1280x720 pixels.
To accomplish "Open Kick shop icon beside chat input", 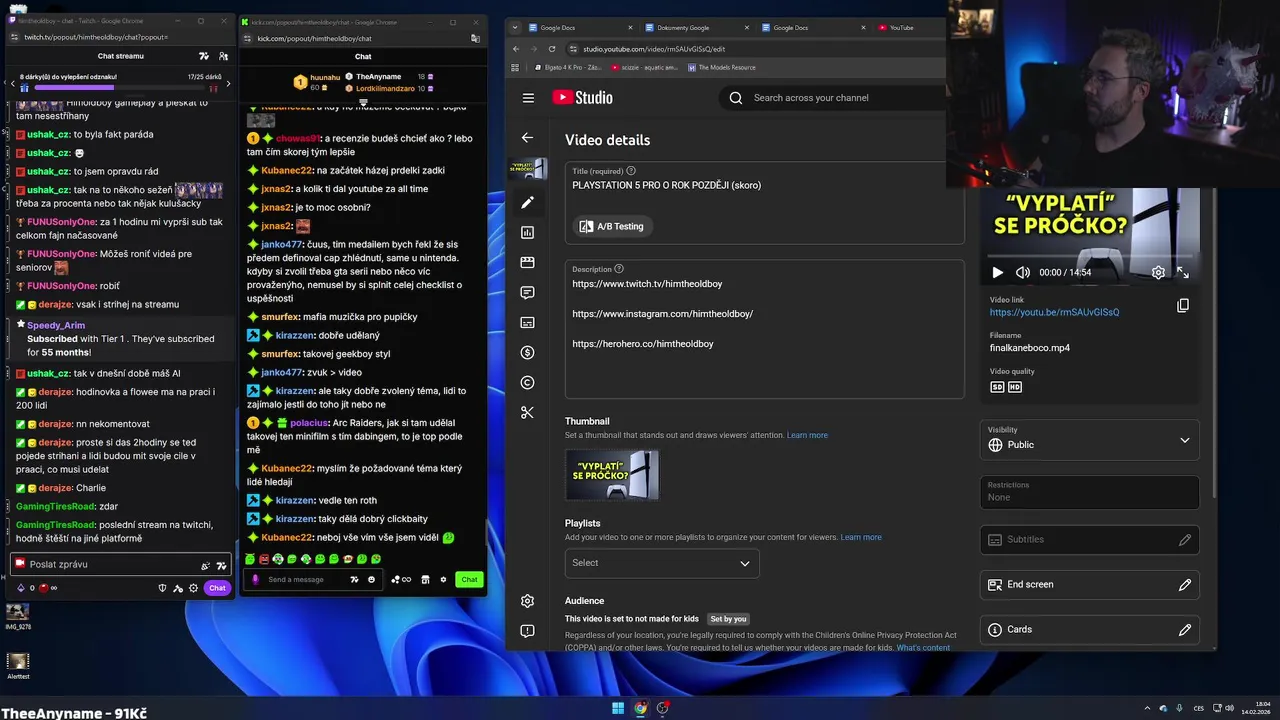I will tap(425, 579).
